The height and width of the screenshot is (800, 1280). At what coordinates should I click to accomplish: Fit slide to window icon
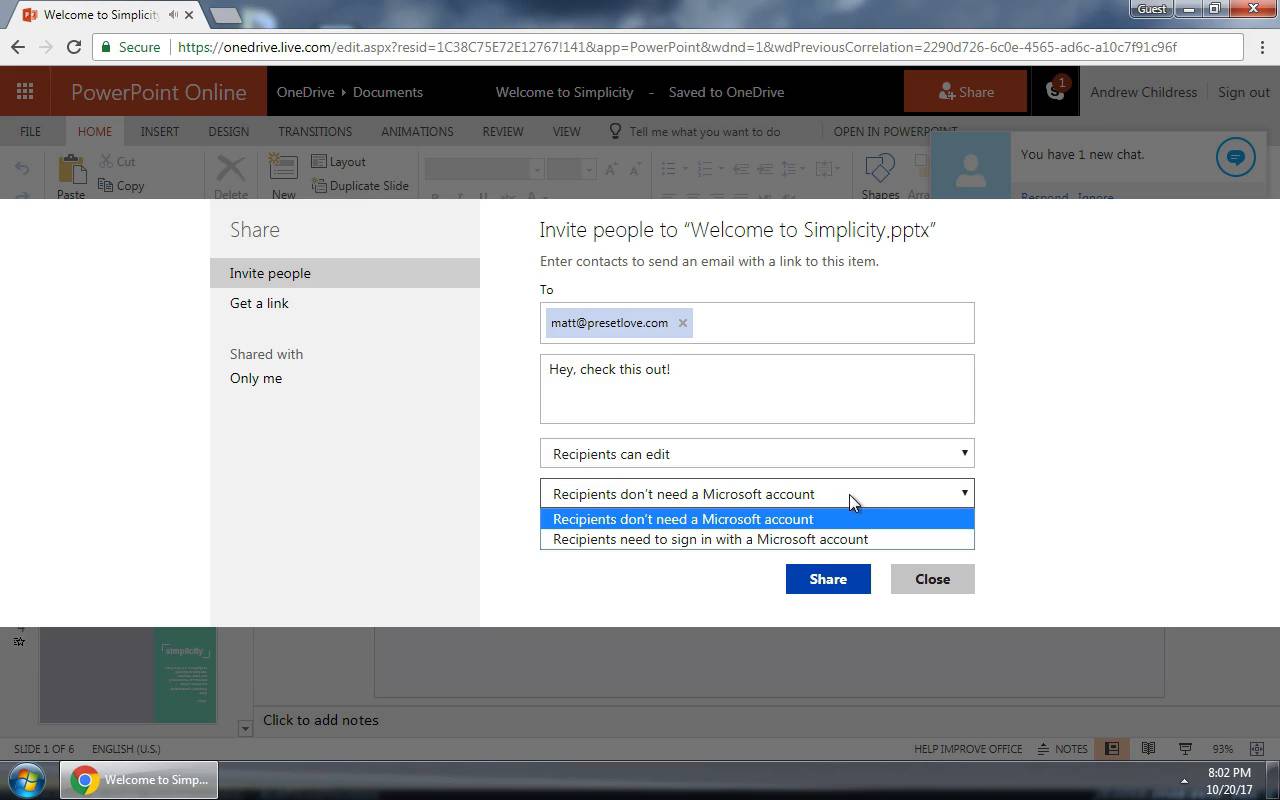tap(1256, 748)
